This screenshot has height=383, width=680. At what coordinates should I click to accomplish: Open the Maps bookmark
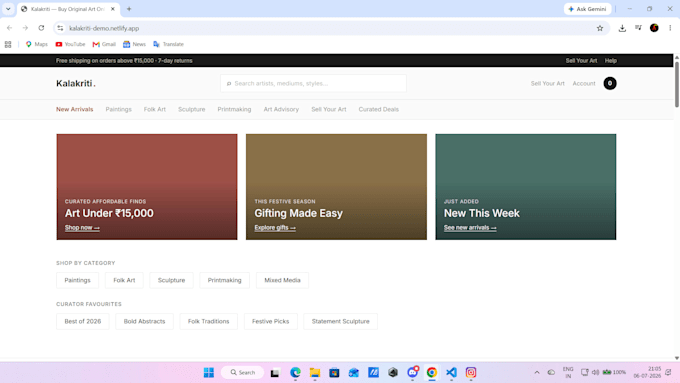point(36,44)
